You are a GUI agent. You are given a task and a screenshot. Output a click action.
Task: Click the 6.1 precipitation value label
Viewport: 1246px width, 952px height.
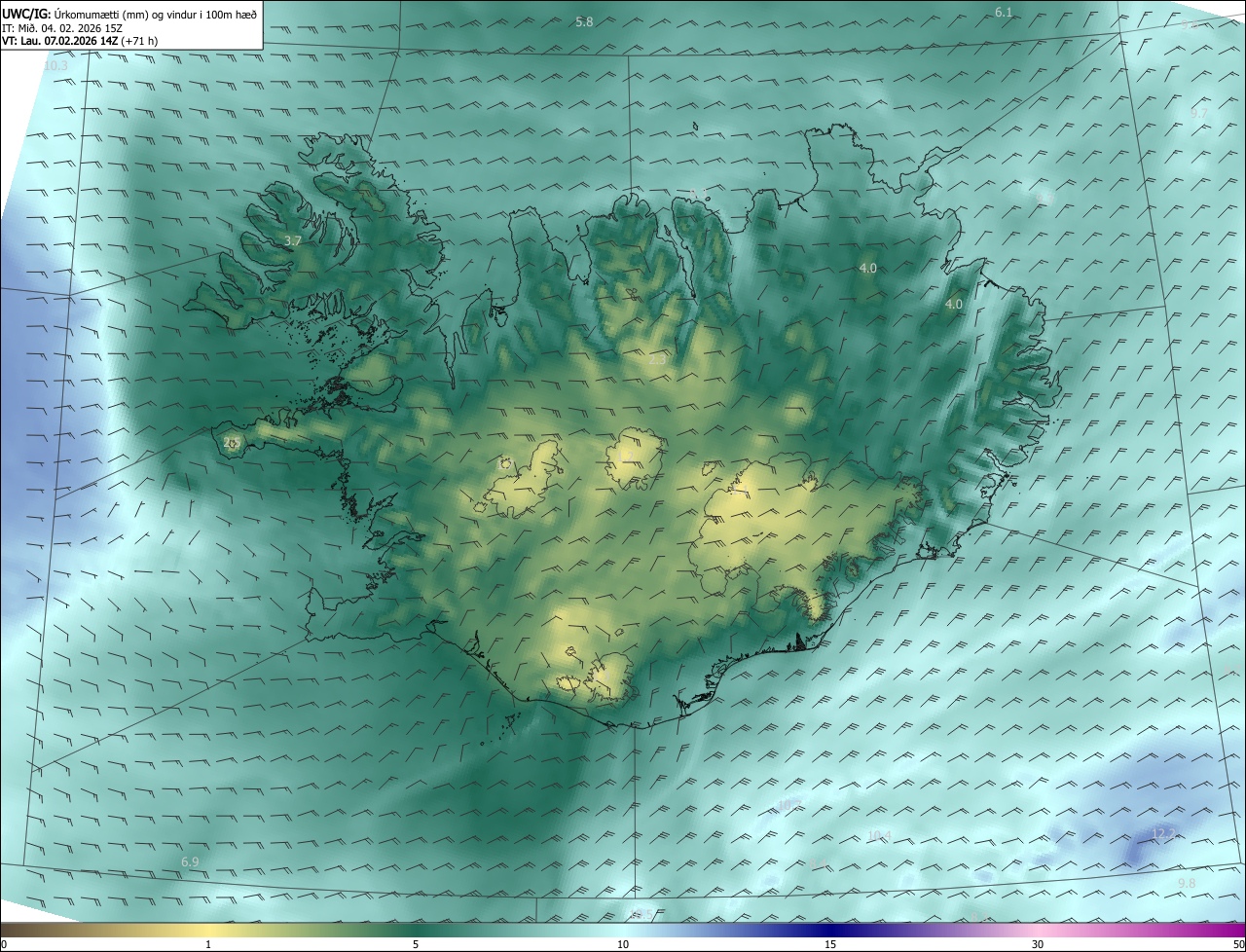click(1004, 12)
